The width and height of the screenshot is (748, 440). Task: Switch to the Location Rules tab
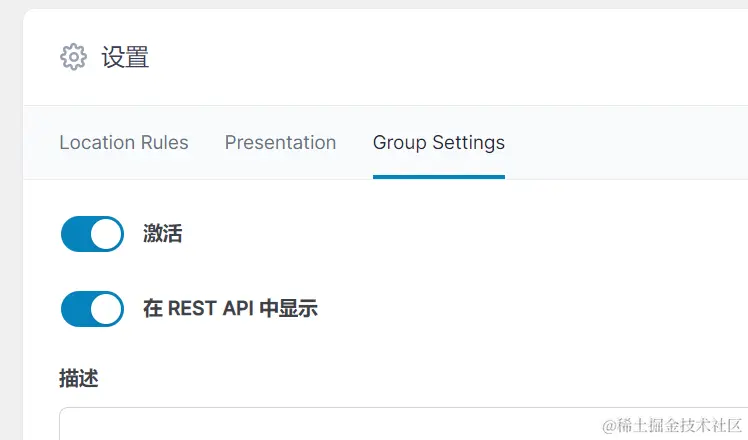[x=124, y=143]
